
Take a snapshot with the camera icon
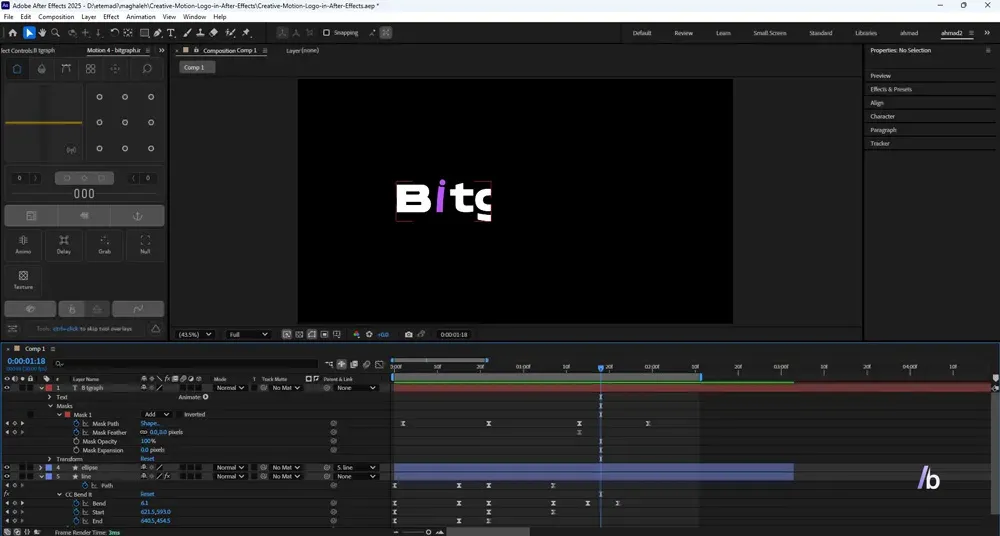pos(409,334)
